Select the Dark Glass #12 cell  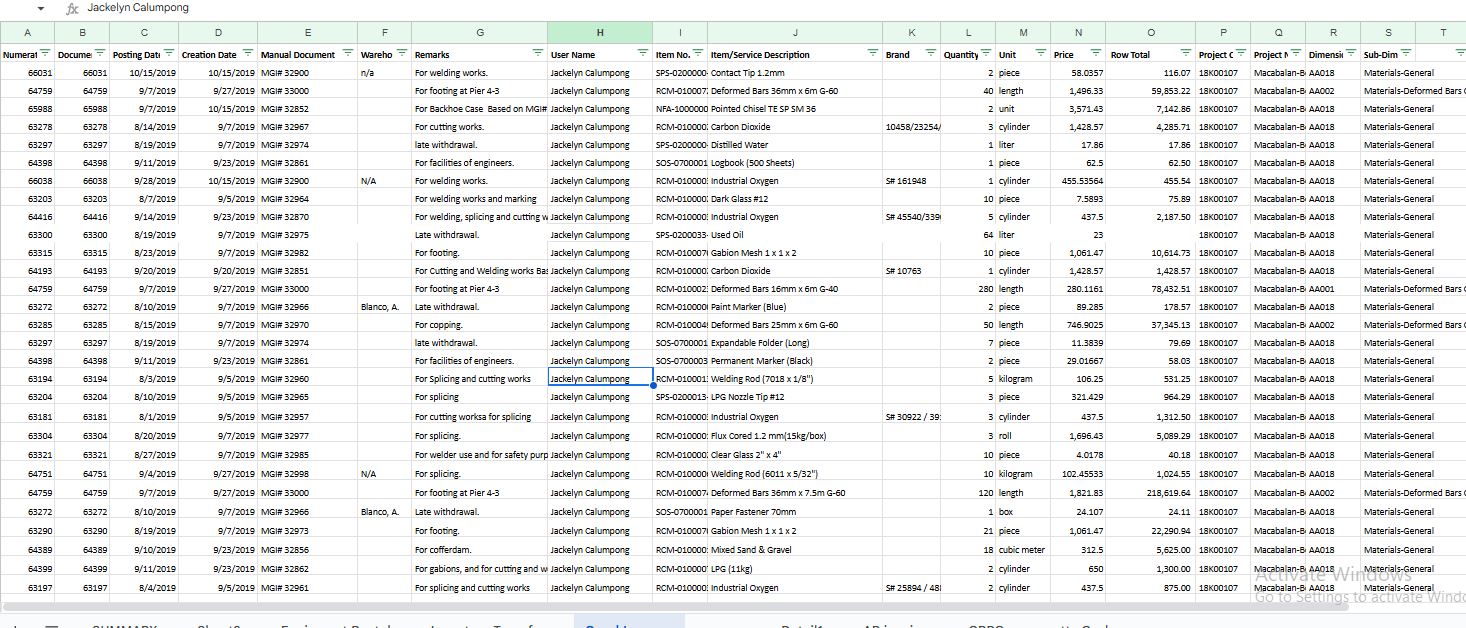(x=795, y=199)
